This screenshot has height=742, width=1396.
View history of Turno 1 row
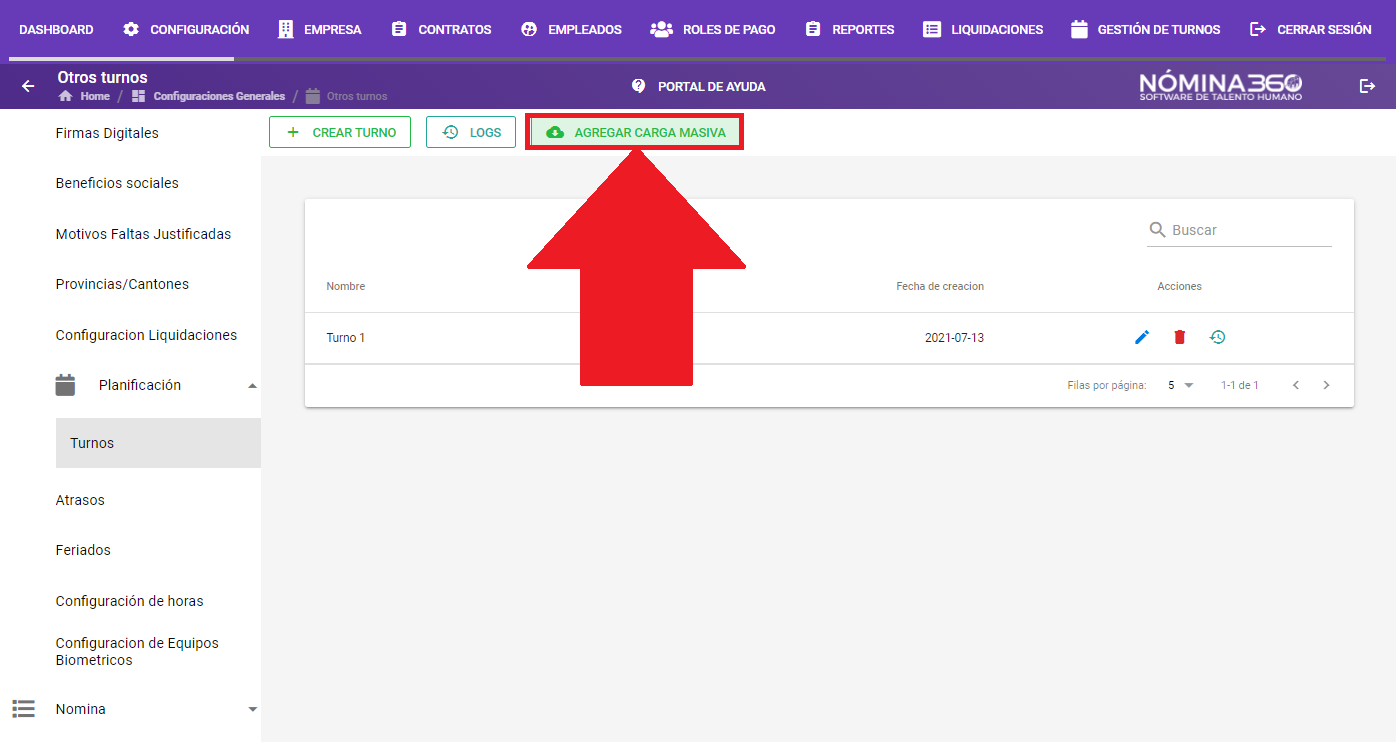1217,338
